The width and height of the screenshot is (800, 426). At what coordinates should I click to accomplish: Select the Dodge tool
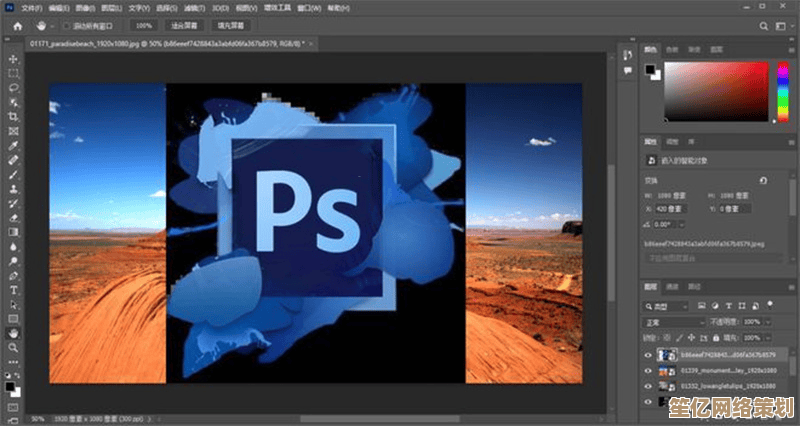(x=13, y=261)
